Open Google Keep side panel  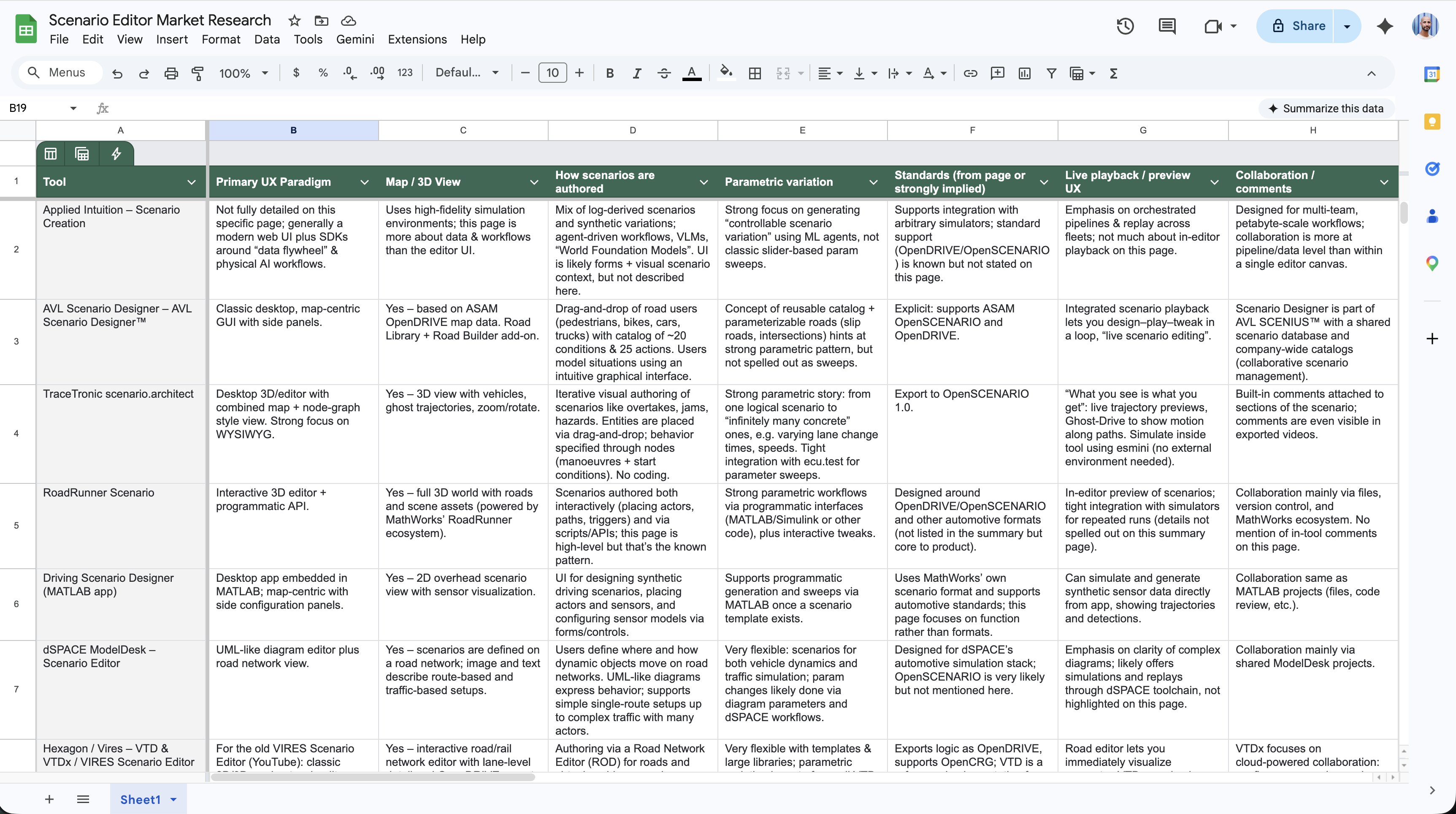coord(1432,122)
